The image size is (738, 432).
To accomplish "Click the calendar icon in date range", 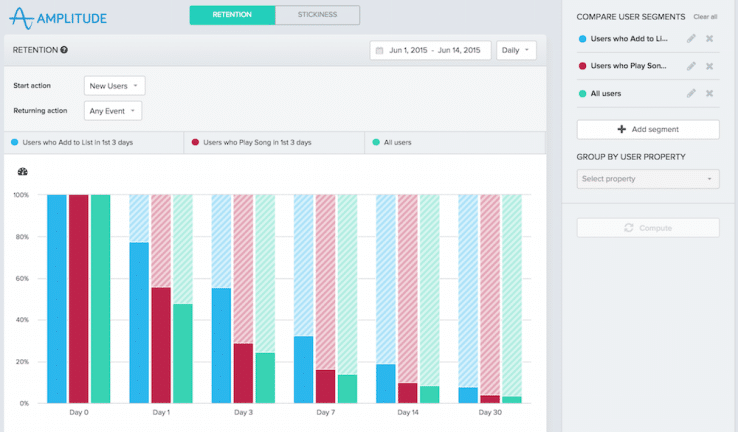I will click(x=379, y=50).
